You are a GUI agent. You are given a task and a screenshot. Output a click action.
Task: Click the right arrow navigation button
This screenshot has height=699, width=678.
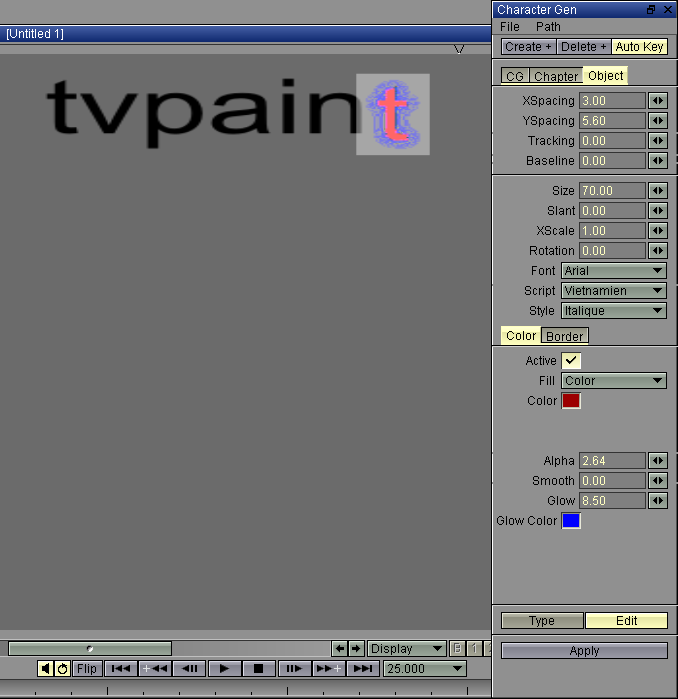(x=356, y=649)
